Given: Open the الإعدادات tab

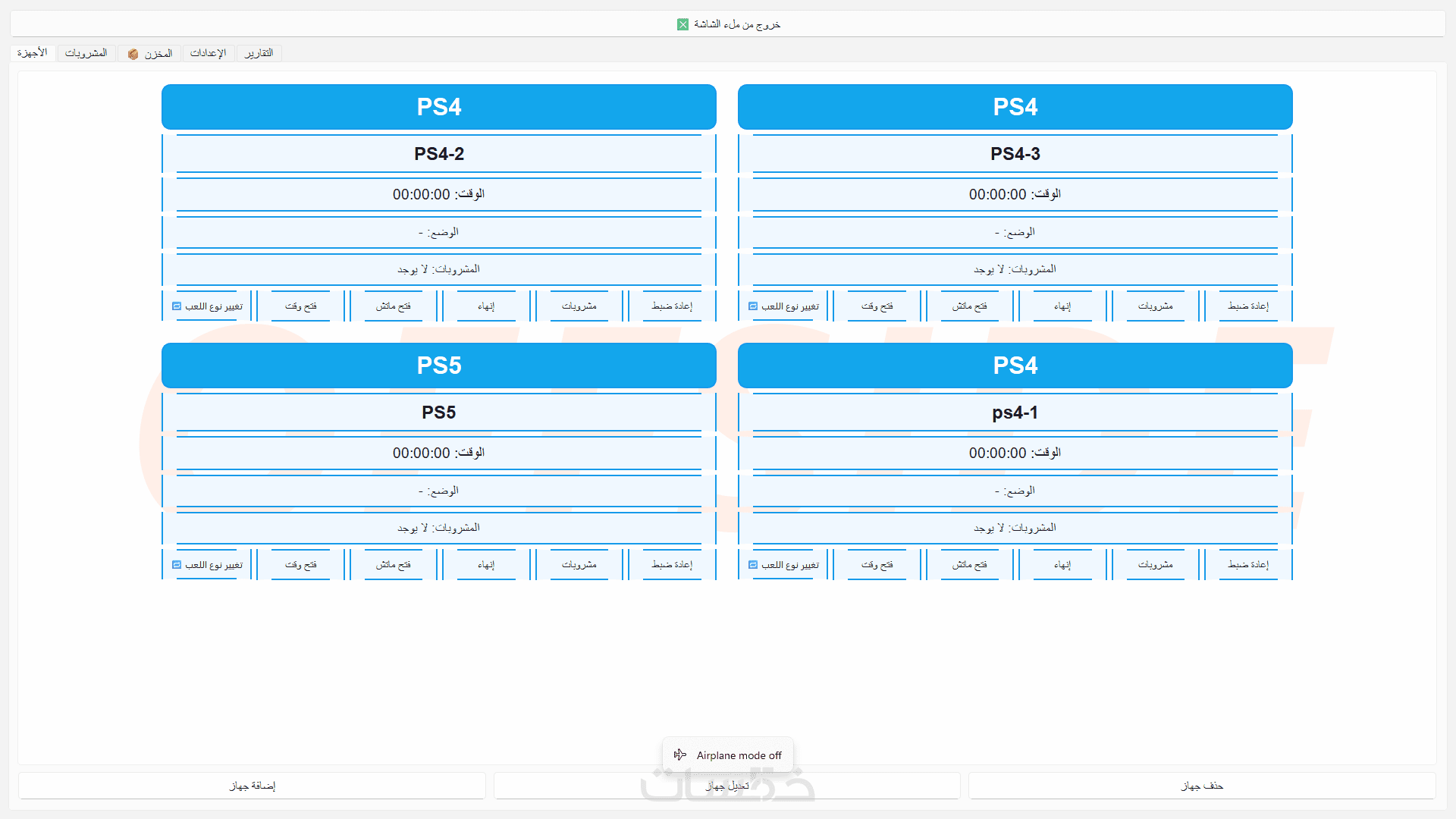Looking at the screenshot, I should 208,53.
